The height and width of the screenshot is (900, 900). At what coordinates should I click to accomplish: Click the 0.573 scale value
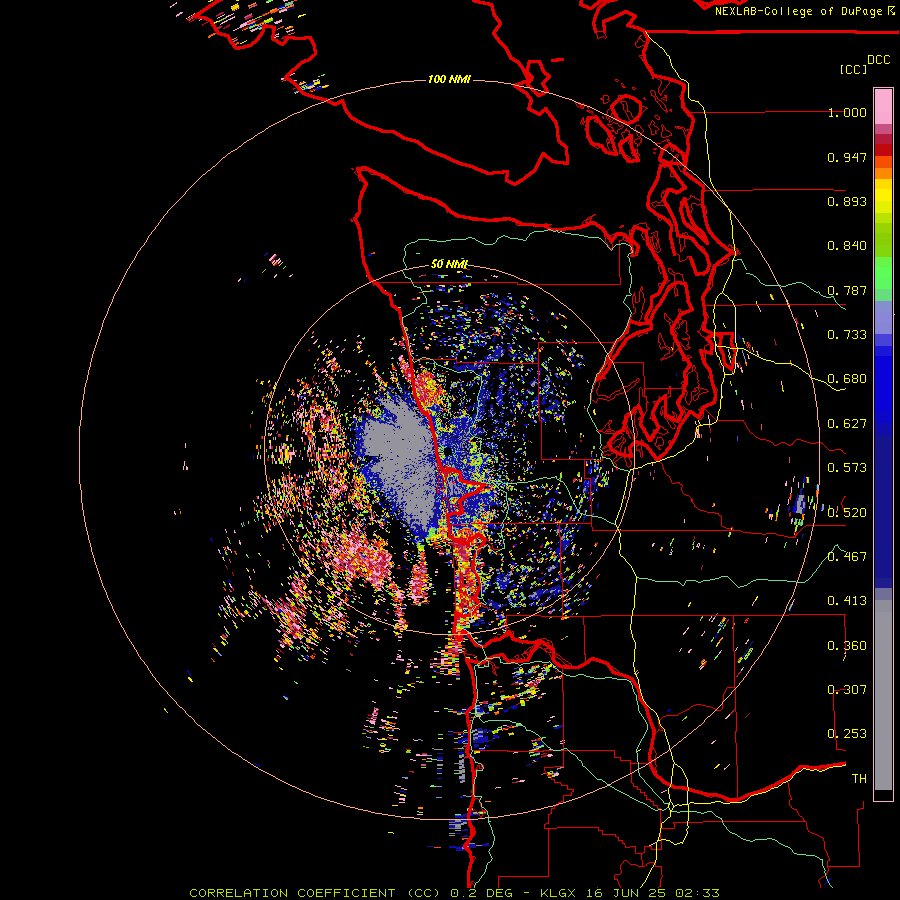[x=847, y=468]
